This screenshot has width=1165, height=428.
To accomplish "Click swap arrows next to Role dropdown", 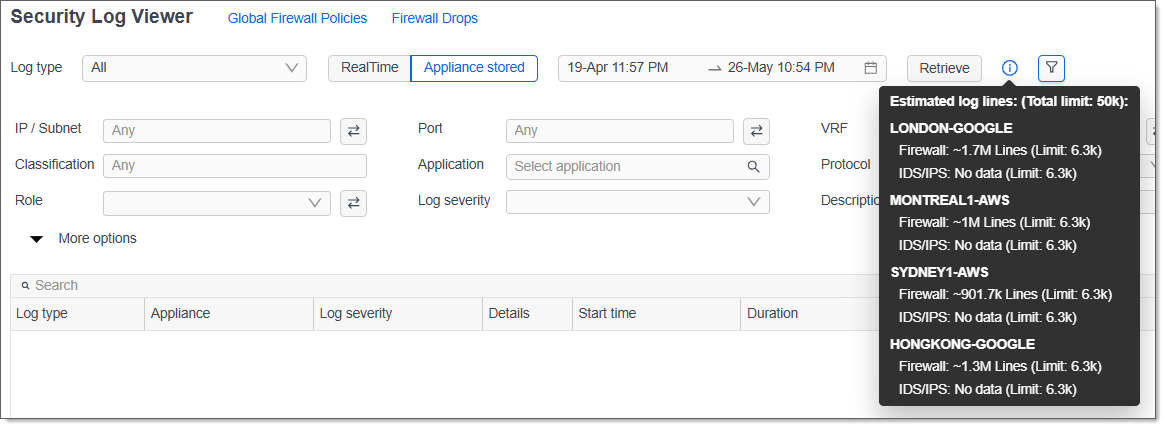I will [354, 203].
